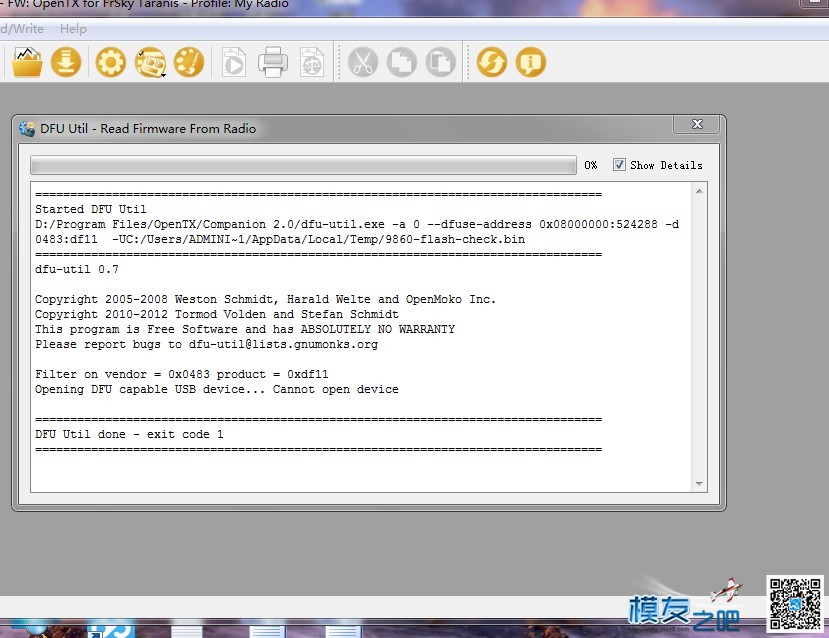This screenshot has width=829, height=638.
Task: Click the printer icon in toolbar
Action: click(x=273, y=62)
